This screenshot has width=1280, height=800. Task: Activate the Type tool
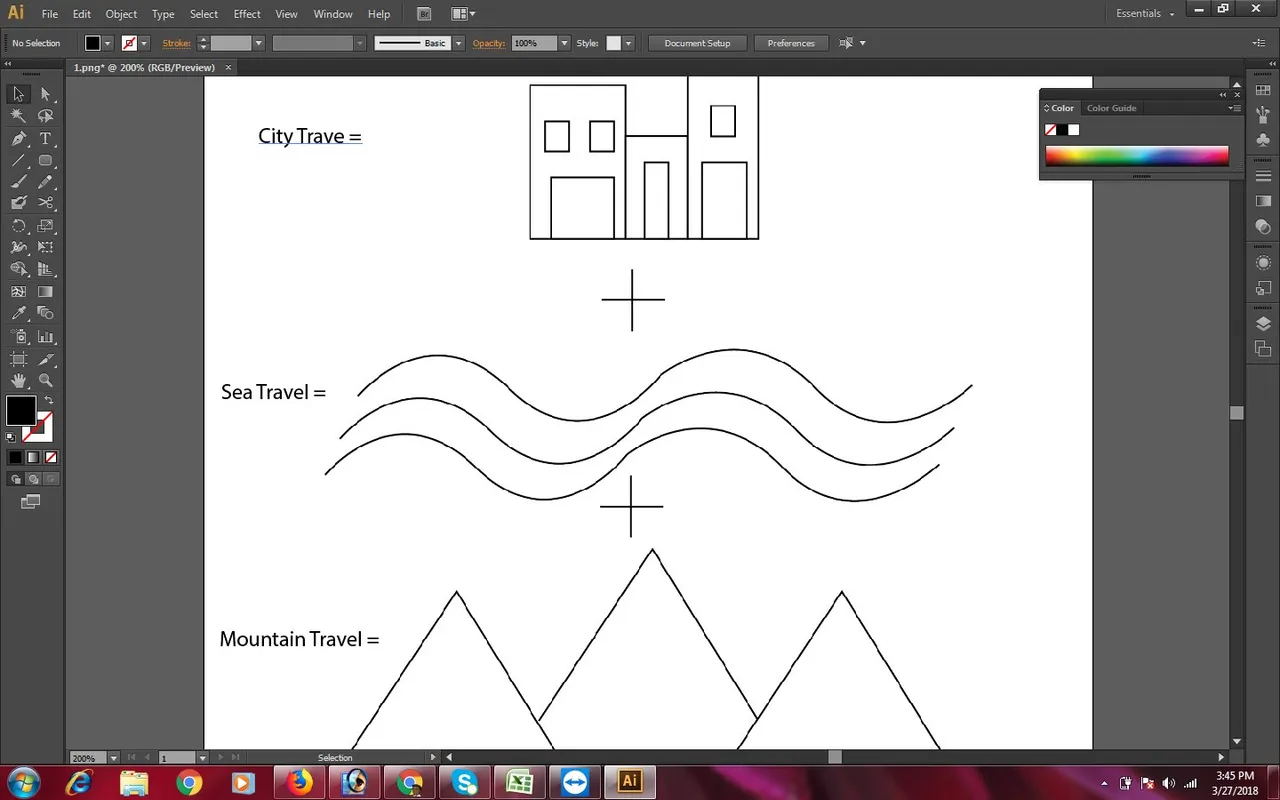tap(45, 139)
